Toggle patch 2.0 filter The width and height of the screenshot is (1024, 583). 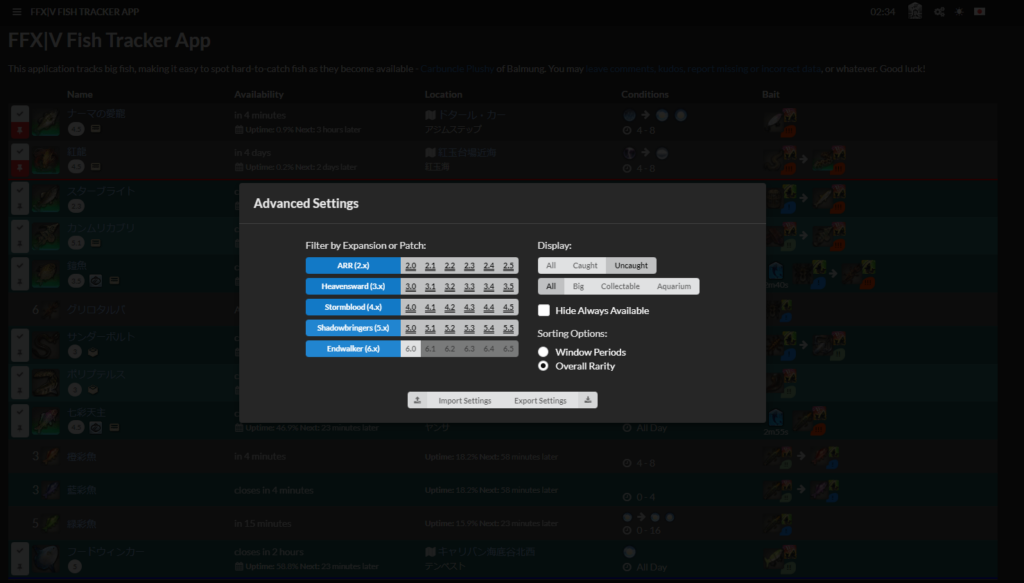(x=410, y=266)
